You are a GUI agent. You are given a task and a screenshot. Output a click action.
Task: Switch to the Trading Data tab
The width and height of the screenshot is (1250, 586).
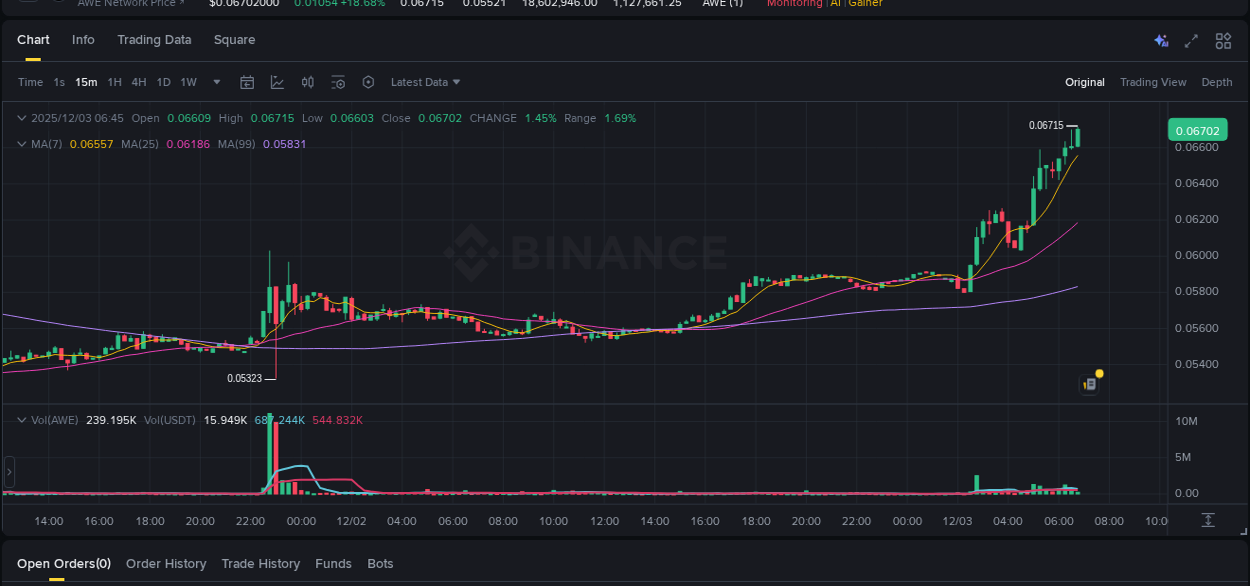click(x=154, y=40)
